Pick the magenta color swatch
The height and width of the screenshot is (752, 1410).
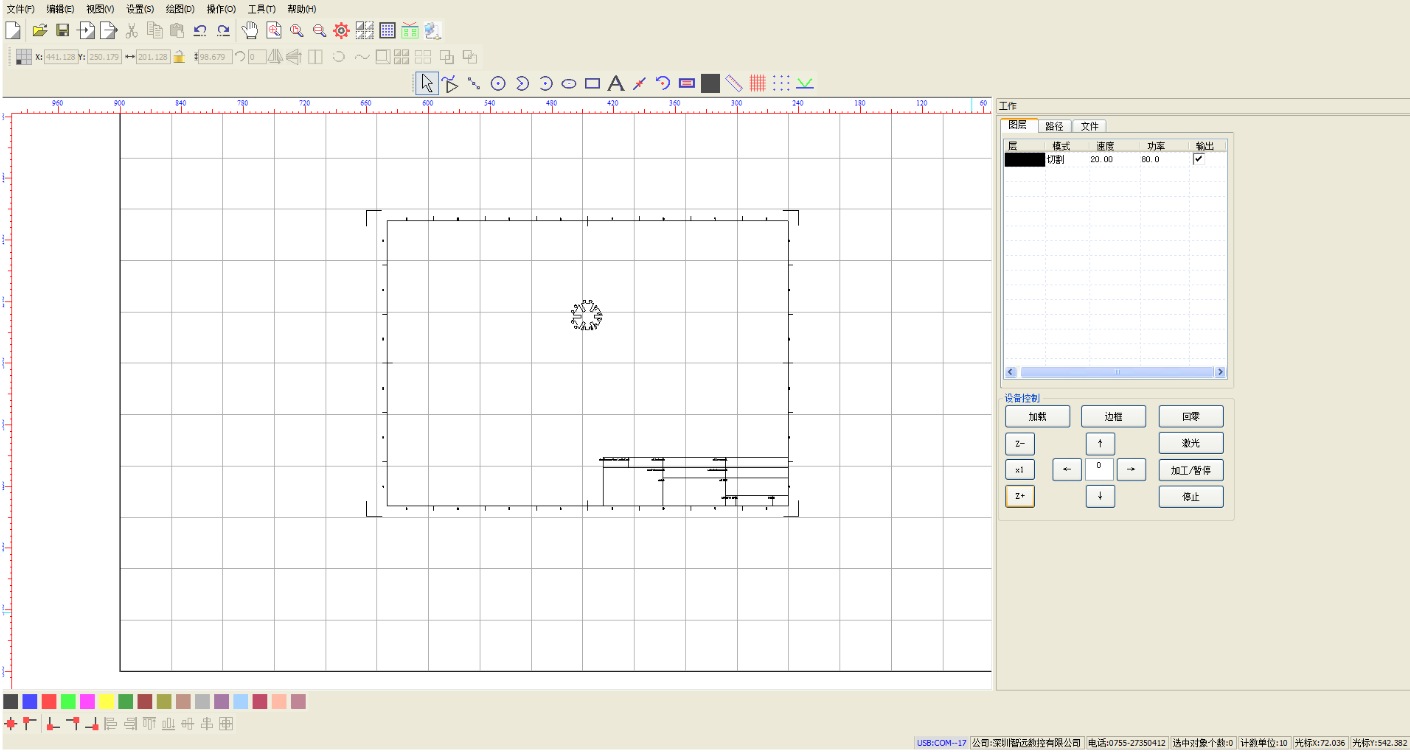click(x=87, y=702)
